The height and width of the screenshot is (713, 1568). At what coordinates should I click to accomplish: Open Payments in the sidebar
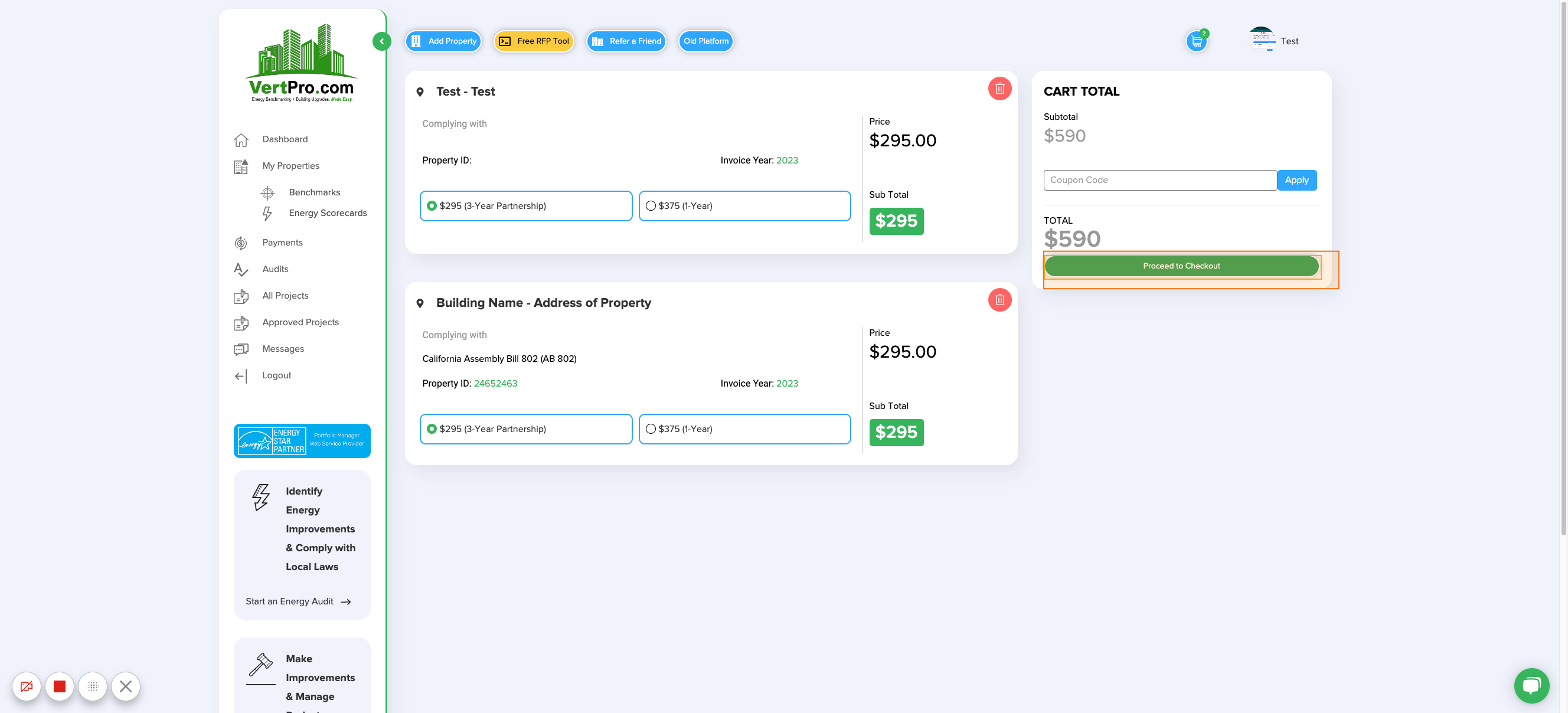pyautogui.click(x=282, y=243)
